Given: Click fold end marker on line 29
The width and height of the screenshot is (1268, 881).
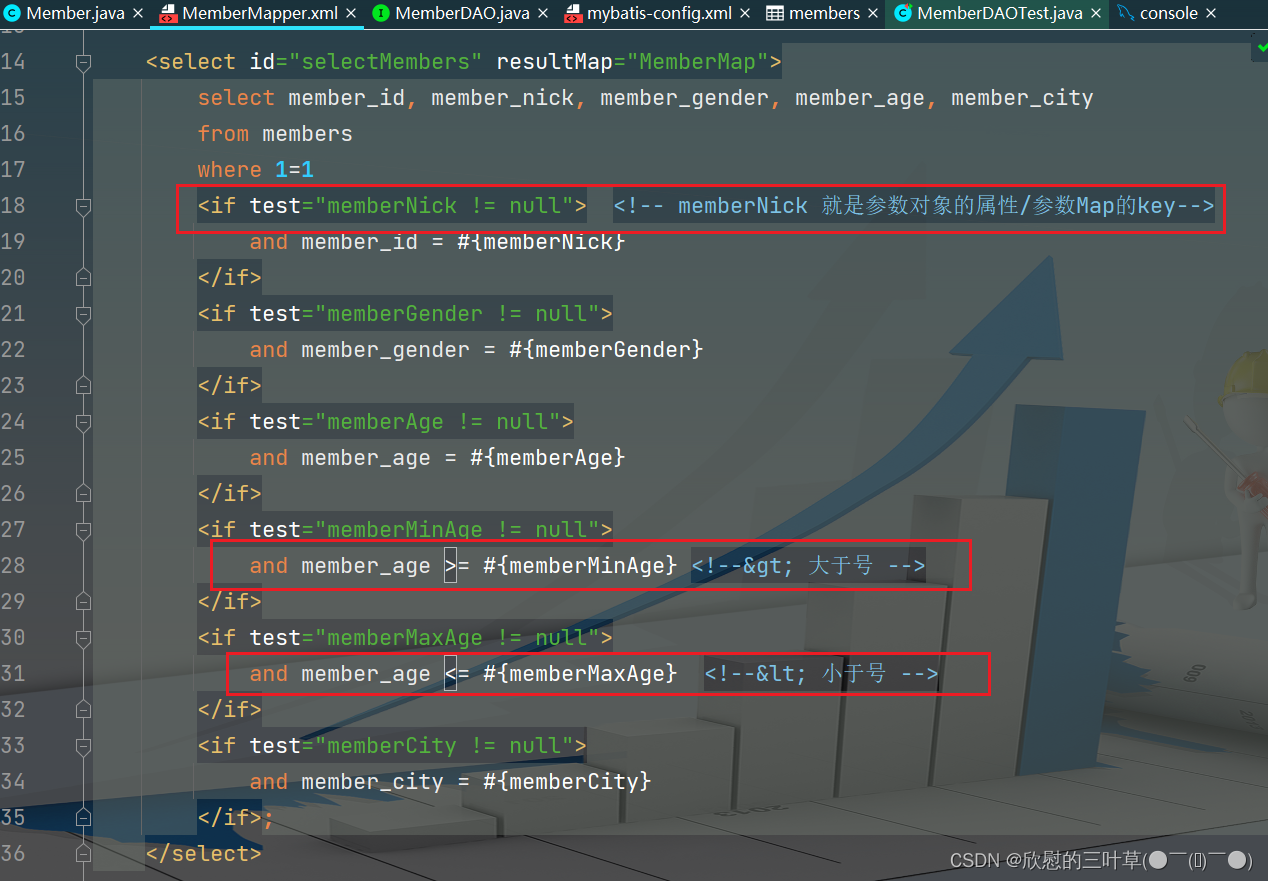Looking at the screenshot, I should [x=83, y=602].
